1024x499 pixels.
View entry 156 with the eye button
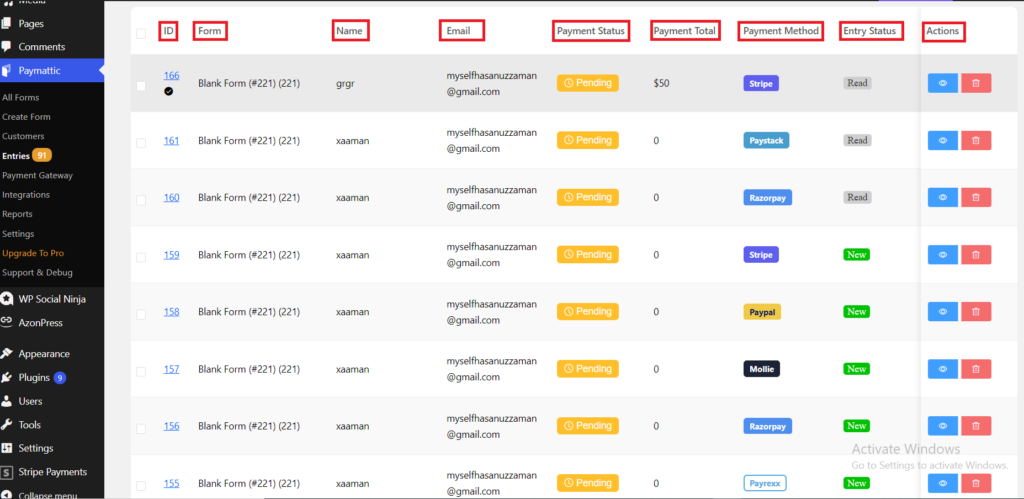(x=942, y=426)
